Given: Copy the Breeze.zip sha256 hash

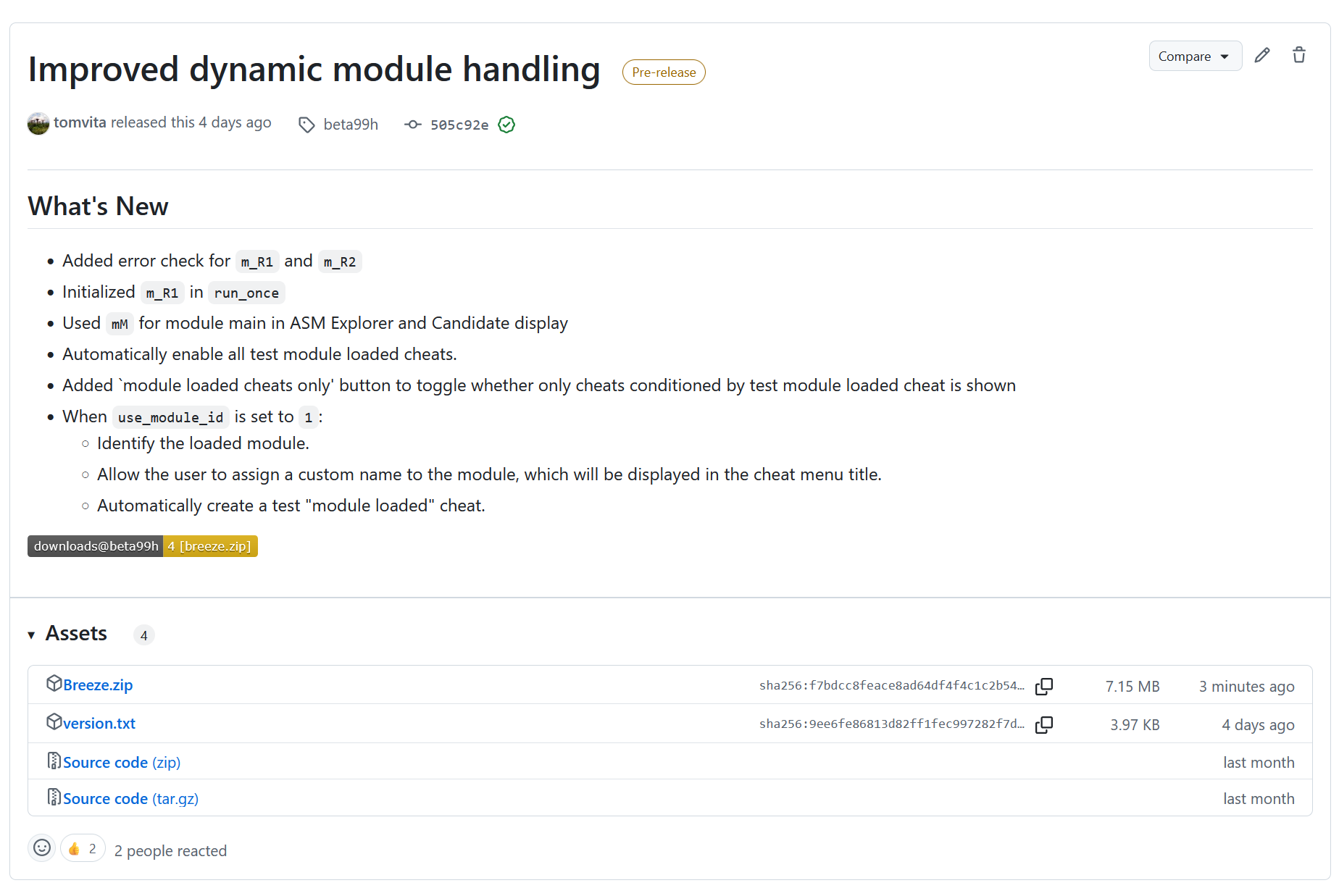Looking at the screenshot, I should [x=1044, y=686].
